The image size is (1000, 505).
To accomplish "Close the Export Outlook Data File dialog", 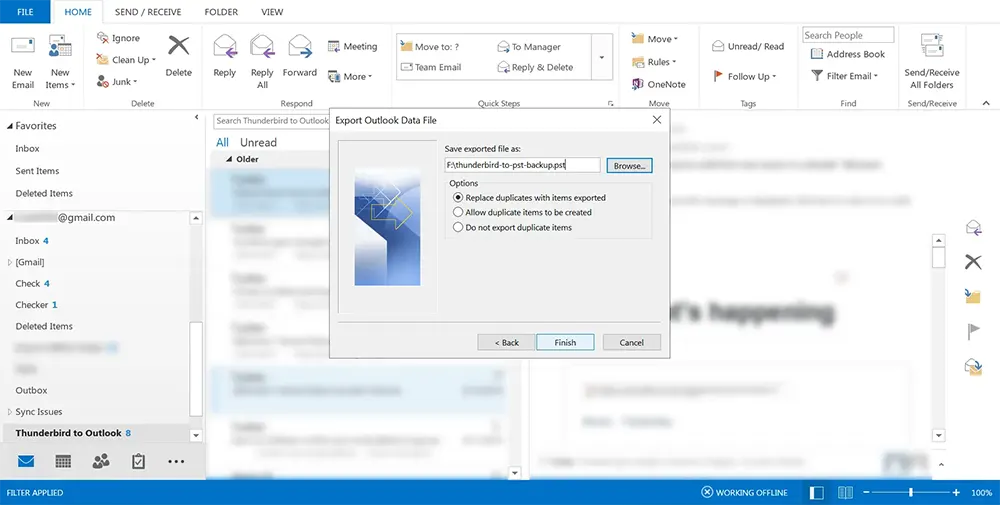I will pos(657,120).
